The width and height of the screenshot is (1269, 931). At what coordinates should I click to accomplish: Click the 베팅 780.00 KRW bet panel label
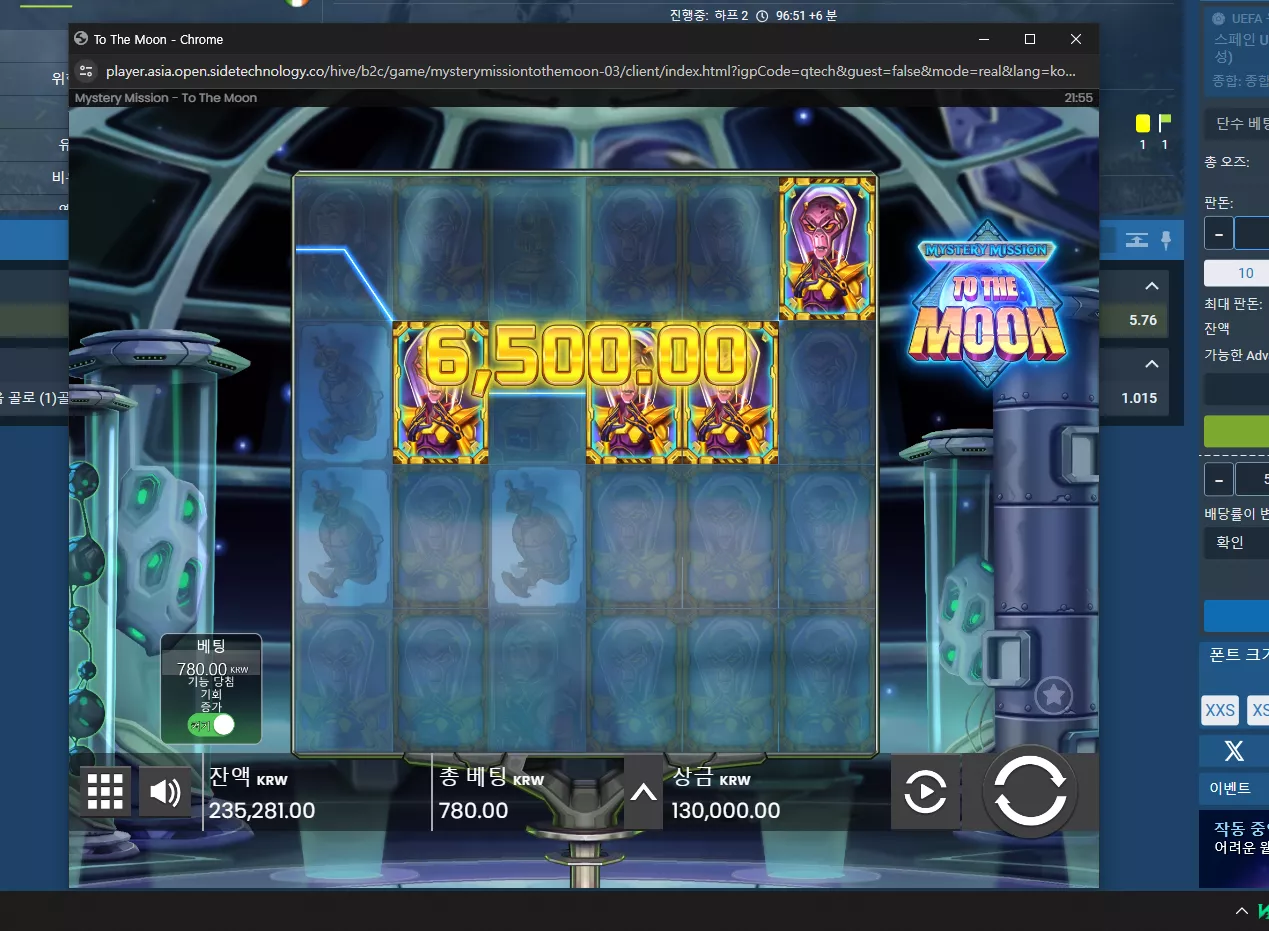tap(211, 658)
